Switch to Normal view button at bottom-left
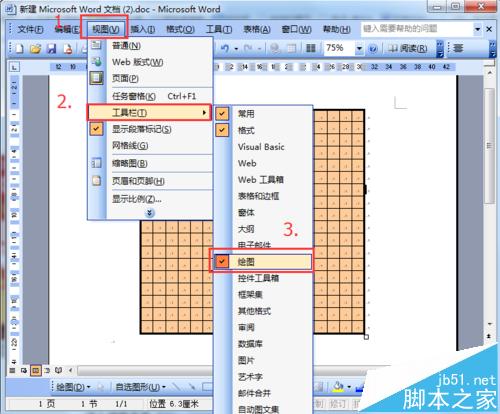The width and height of the screenshot is (500, 414). (x=12, y=370)
